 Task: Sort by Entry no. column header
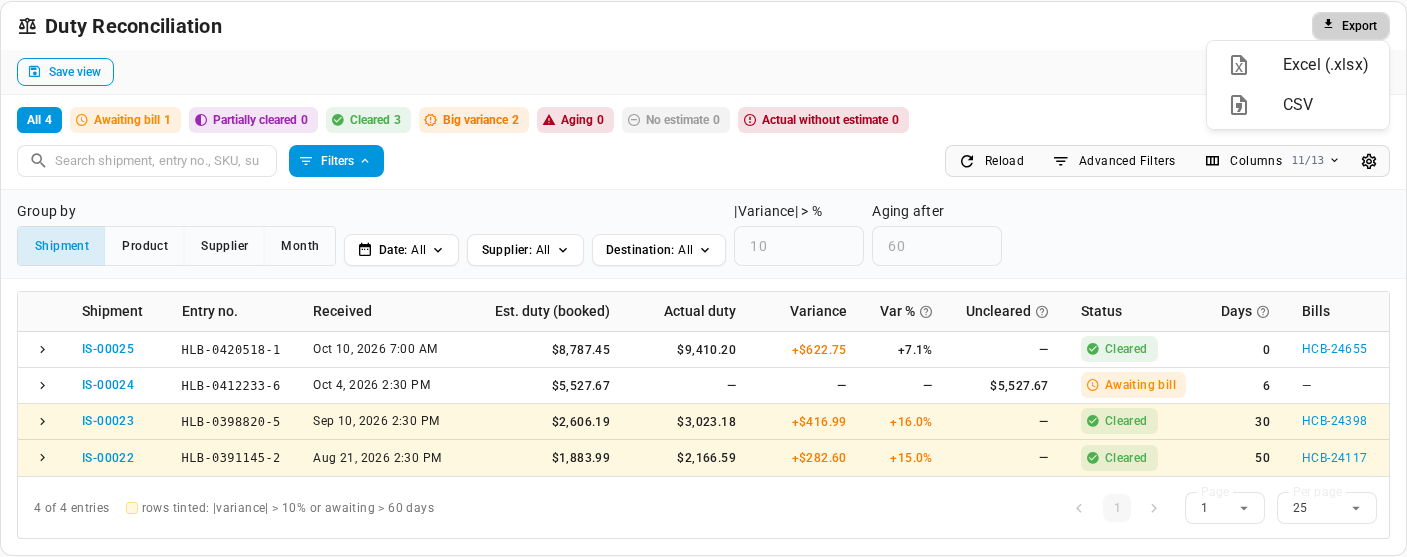pos(210,311)
